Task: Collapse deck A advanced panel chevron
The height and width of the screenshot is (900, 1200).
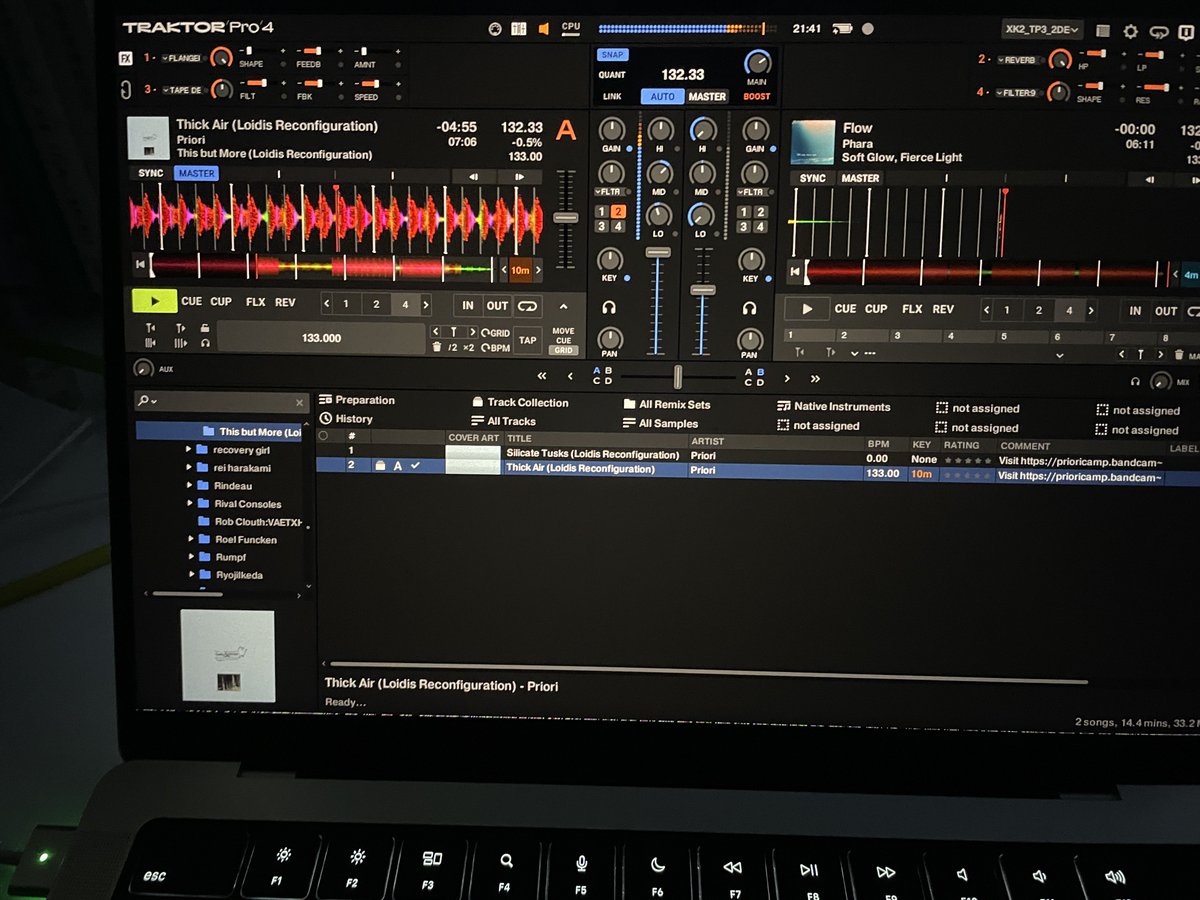Action: 563,306
